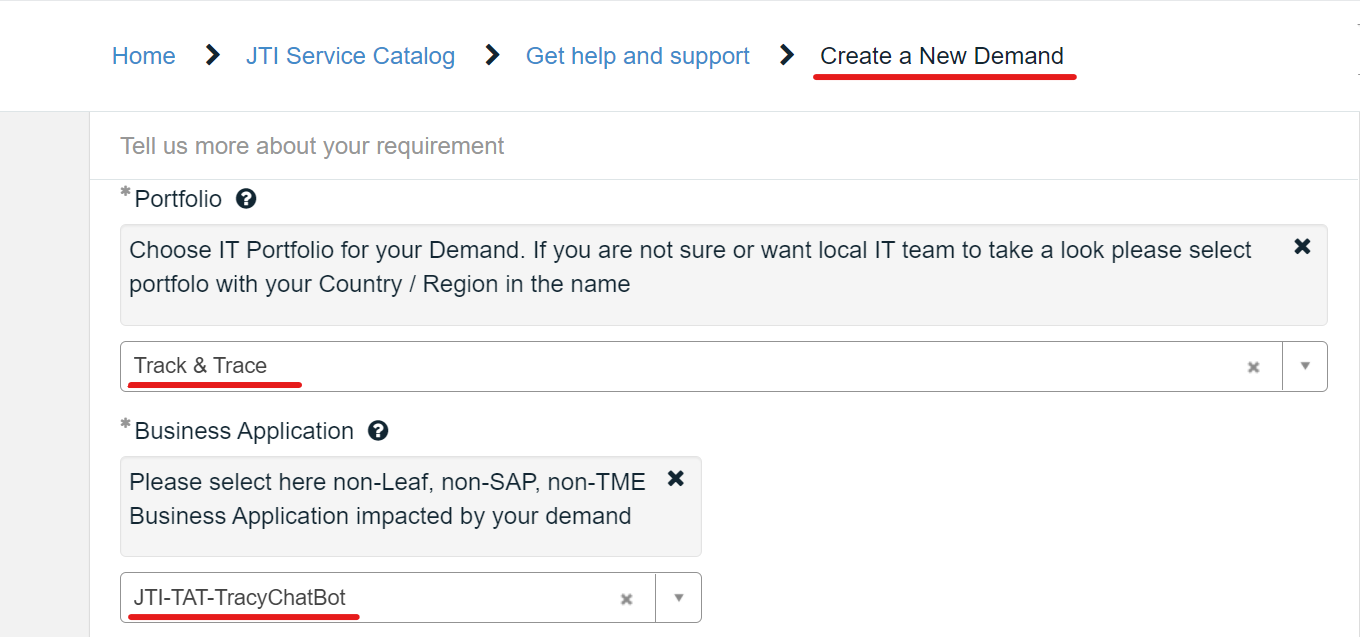1360x637 pixels.
Task: Show help for the Portfolio field
Action: coord(246,199)
